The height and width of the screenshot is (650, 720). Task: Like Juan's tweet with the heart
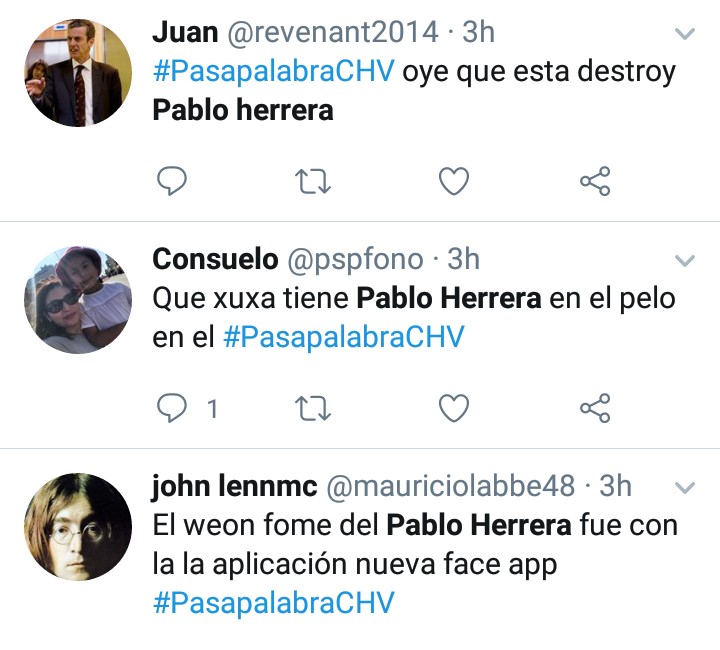454,181
